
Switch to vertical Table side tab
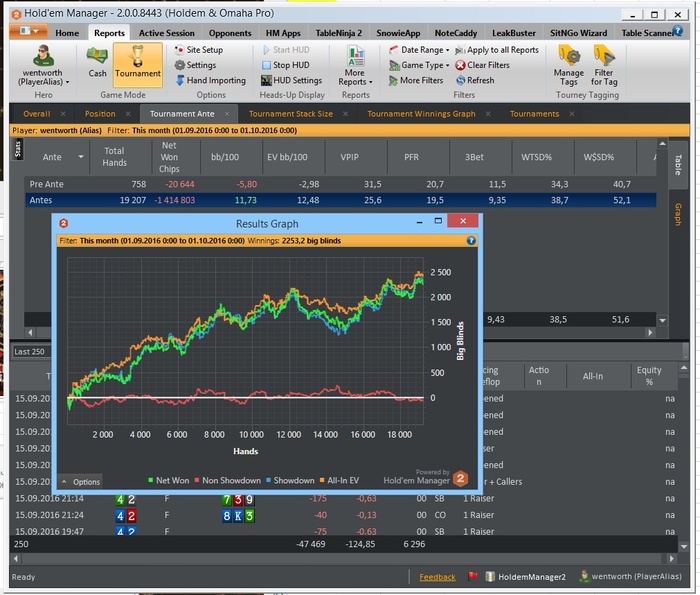pos(677,165)
